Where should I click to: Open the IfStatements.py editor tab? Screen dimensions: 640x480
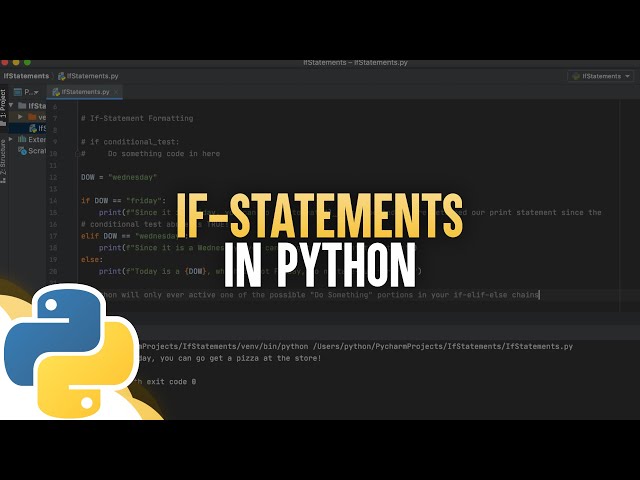85,92
